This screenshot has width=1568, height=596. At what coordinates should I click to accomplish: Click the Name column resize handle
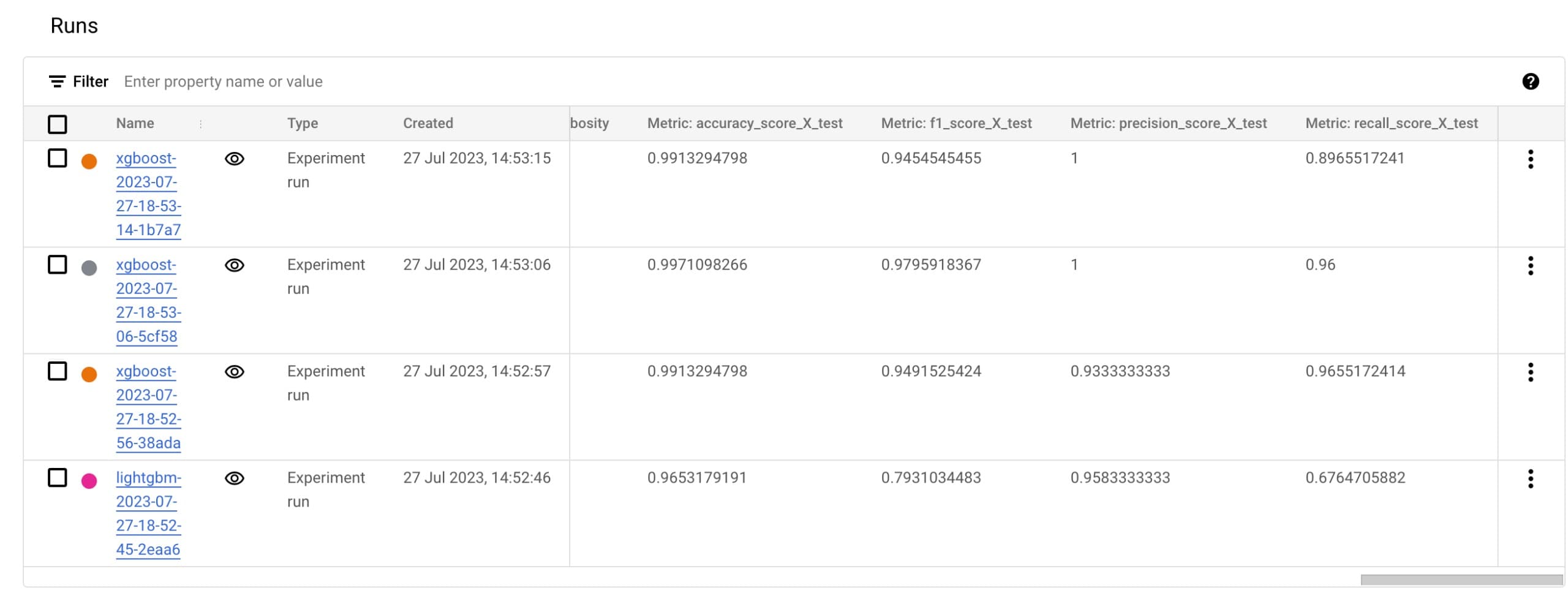pos(200,124)
